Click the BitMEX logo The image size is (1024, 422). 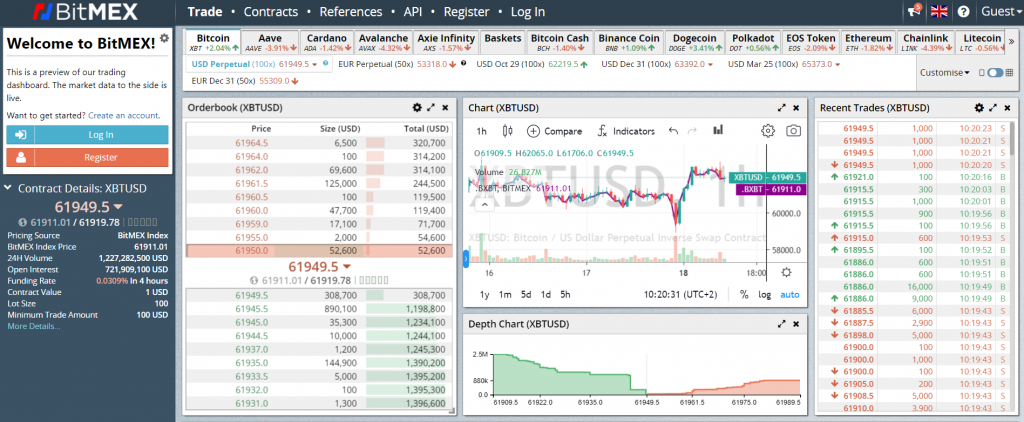pos(87,11)
